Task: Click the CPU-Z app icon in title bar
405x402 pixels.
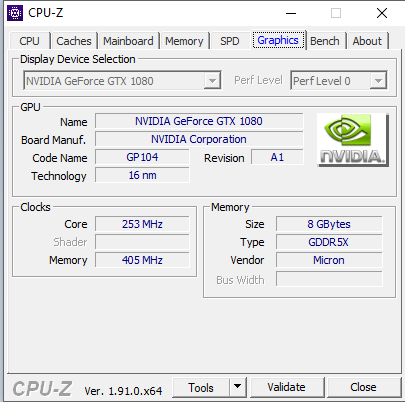Action: [x=15, y=13]
